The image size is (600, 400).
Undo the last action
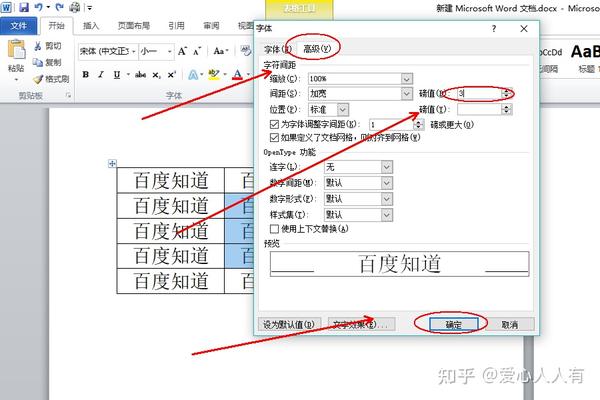38,7
